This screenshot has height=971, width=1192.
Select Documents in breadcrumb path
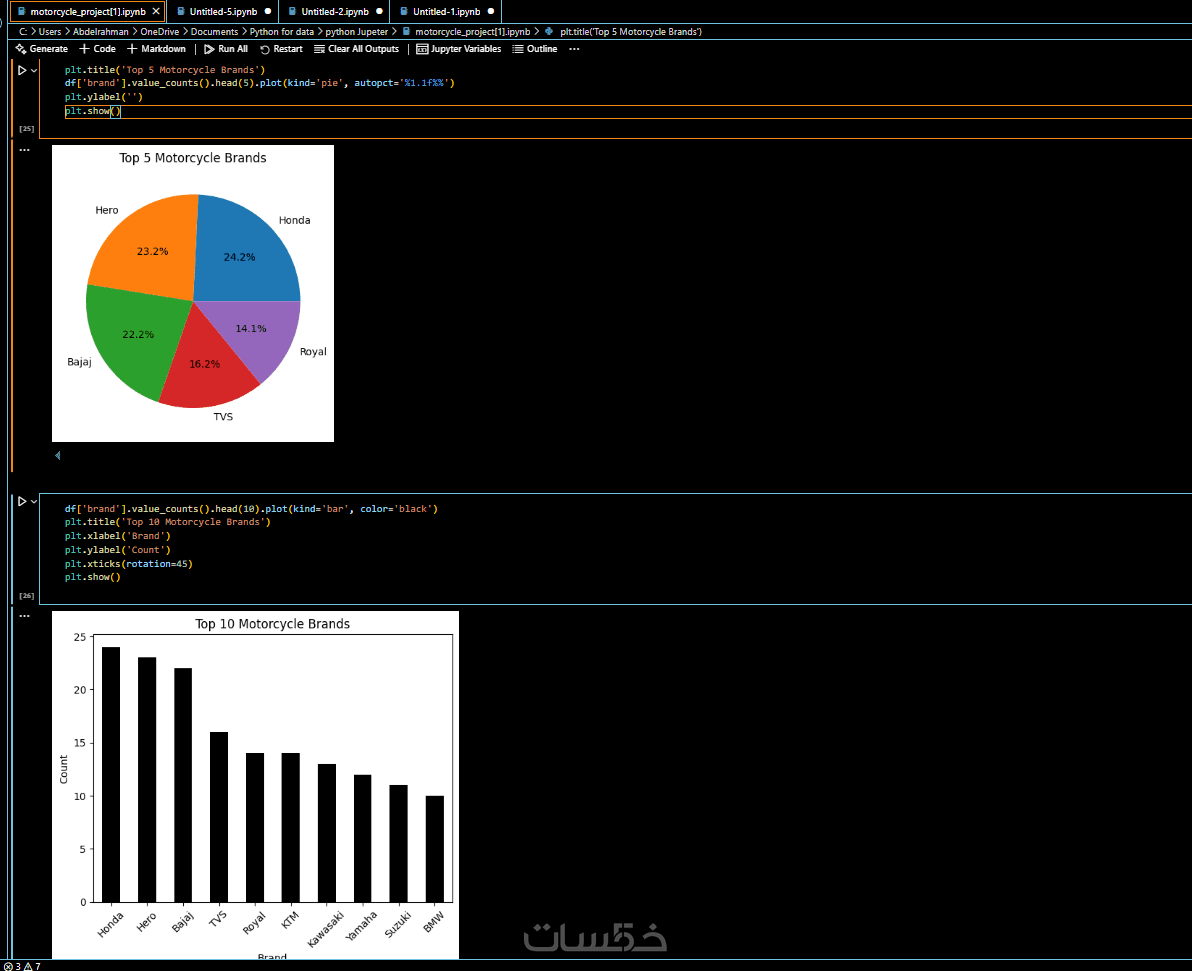click(x=214, y=32)
